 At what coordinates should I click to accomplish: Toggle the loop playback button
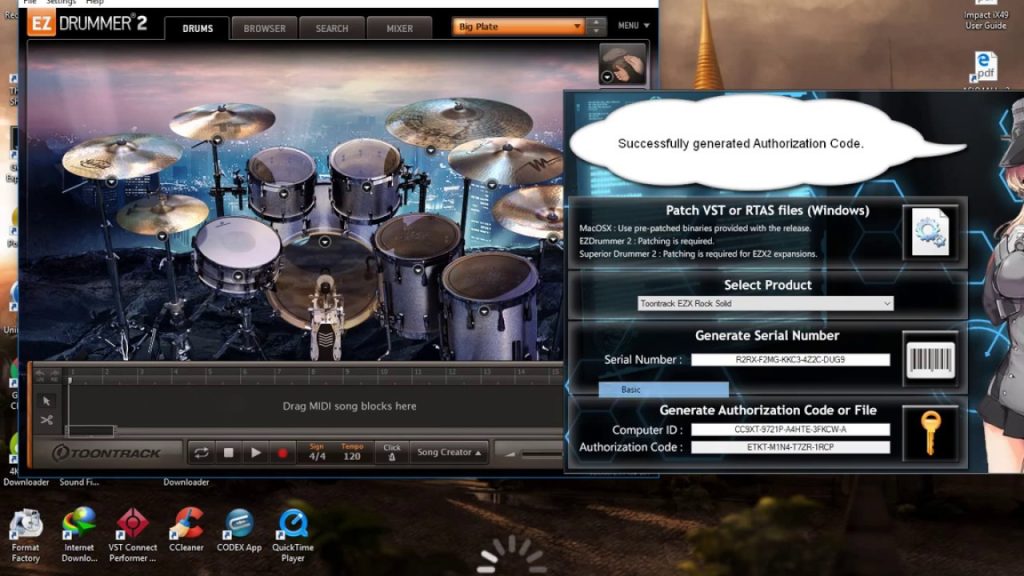tap(201, 453)
